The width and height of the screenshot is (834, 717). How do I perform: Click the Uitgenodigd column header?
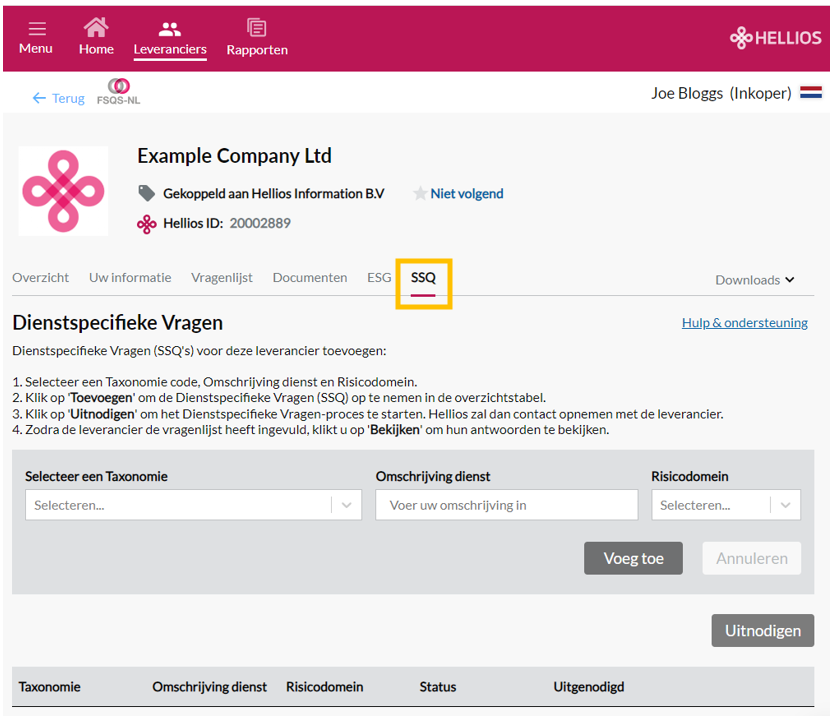[589, 687]
